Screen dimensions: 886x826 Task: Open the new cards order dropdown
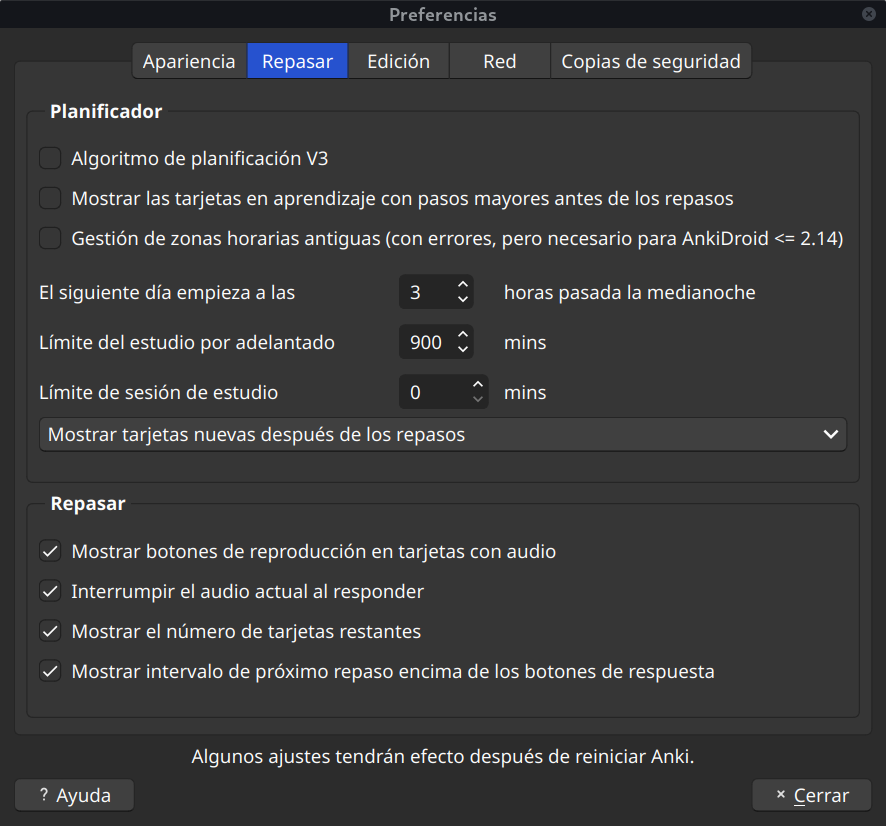click(442, 435)
